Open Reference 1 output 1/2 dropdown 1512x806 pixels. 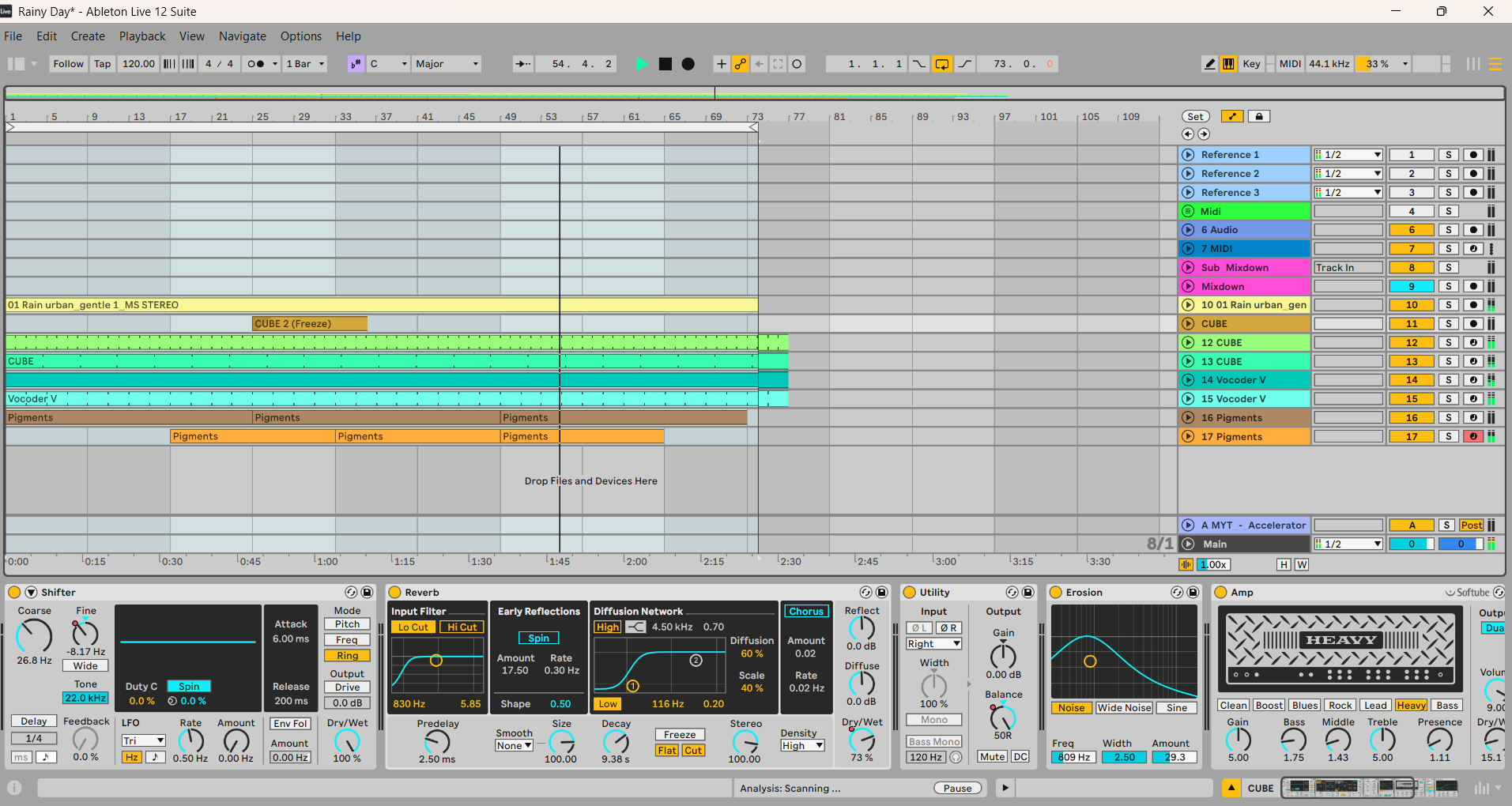[1348, 155]
